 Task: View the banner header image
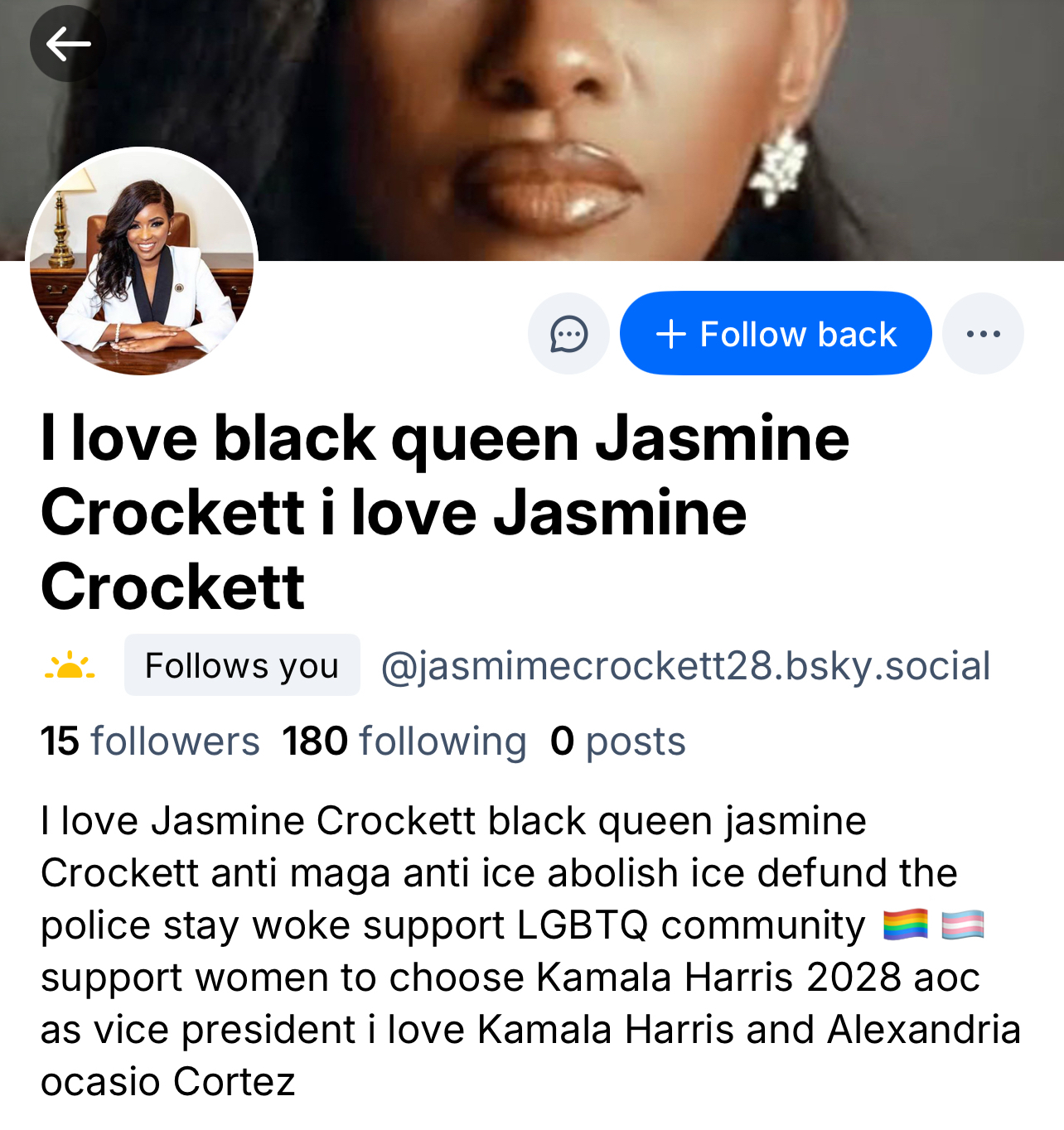pyautogui.click(x=532, y=130)
